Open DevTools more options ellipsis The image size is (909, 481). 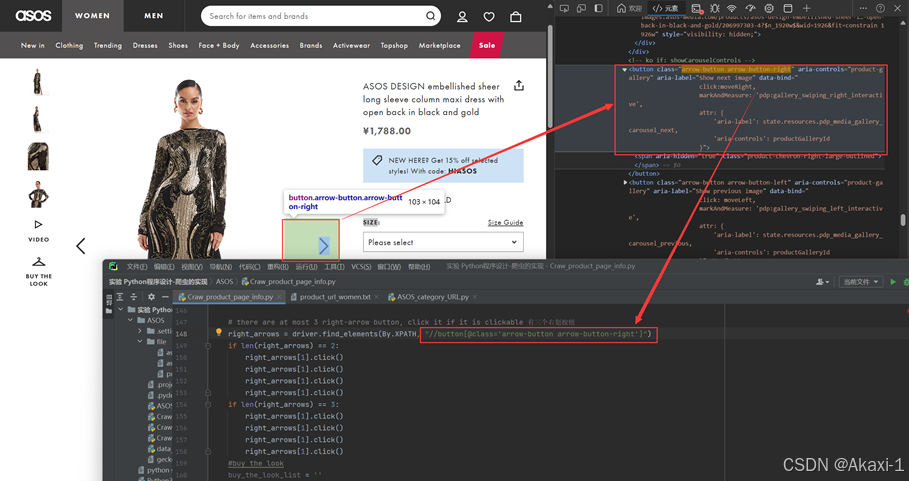tap(863, 8)
